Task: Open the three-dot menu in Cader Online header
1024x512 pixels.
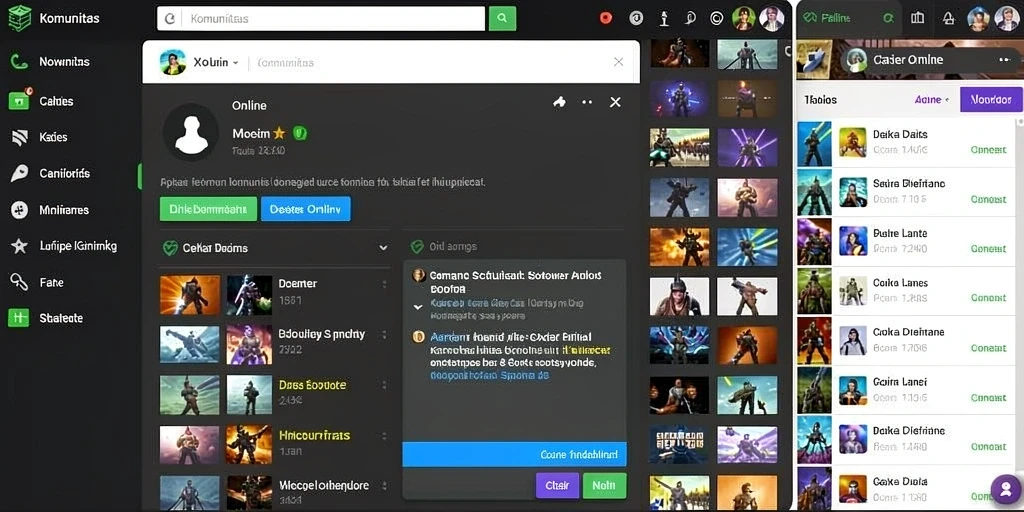Action: click(1004, 59)
